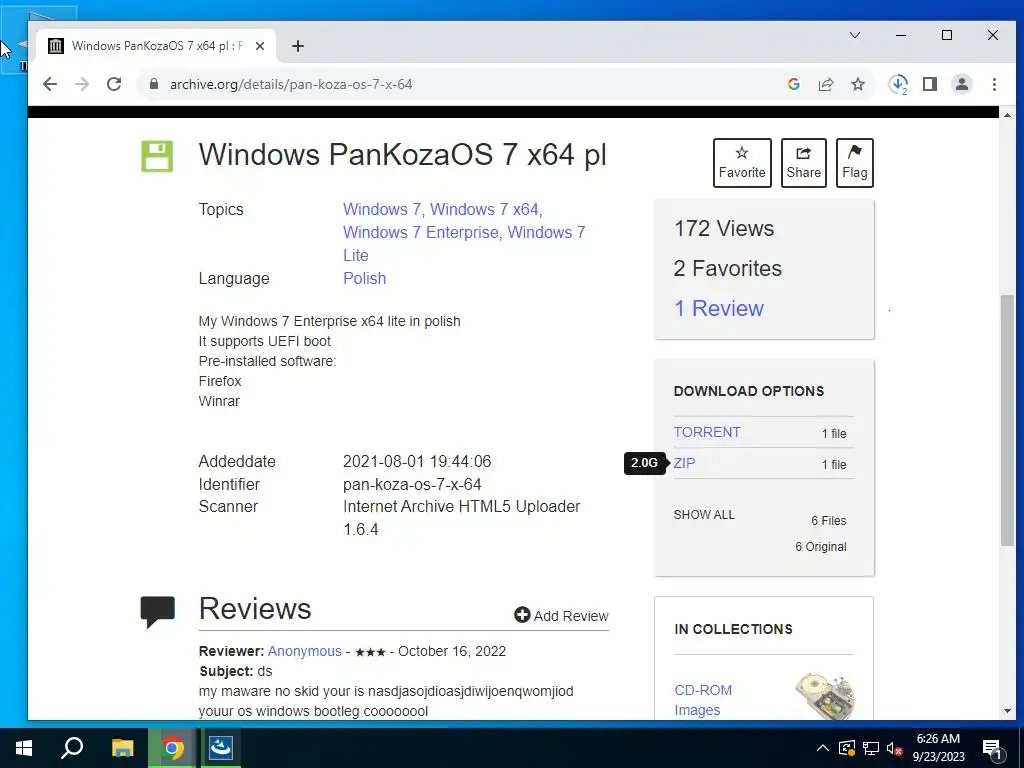
Task: Click the scroll up arrow
Action: pyautogui.click(x=1007, y=115)
